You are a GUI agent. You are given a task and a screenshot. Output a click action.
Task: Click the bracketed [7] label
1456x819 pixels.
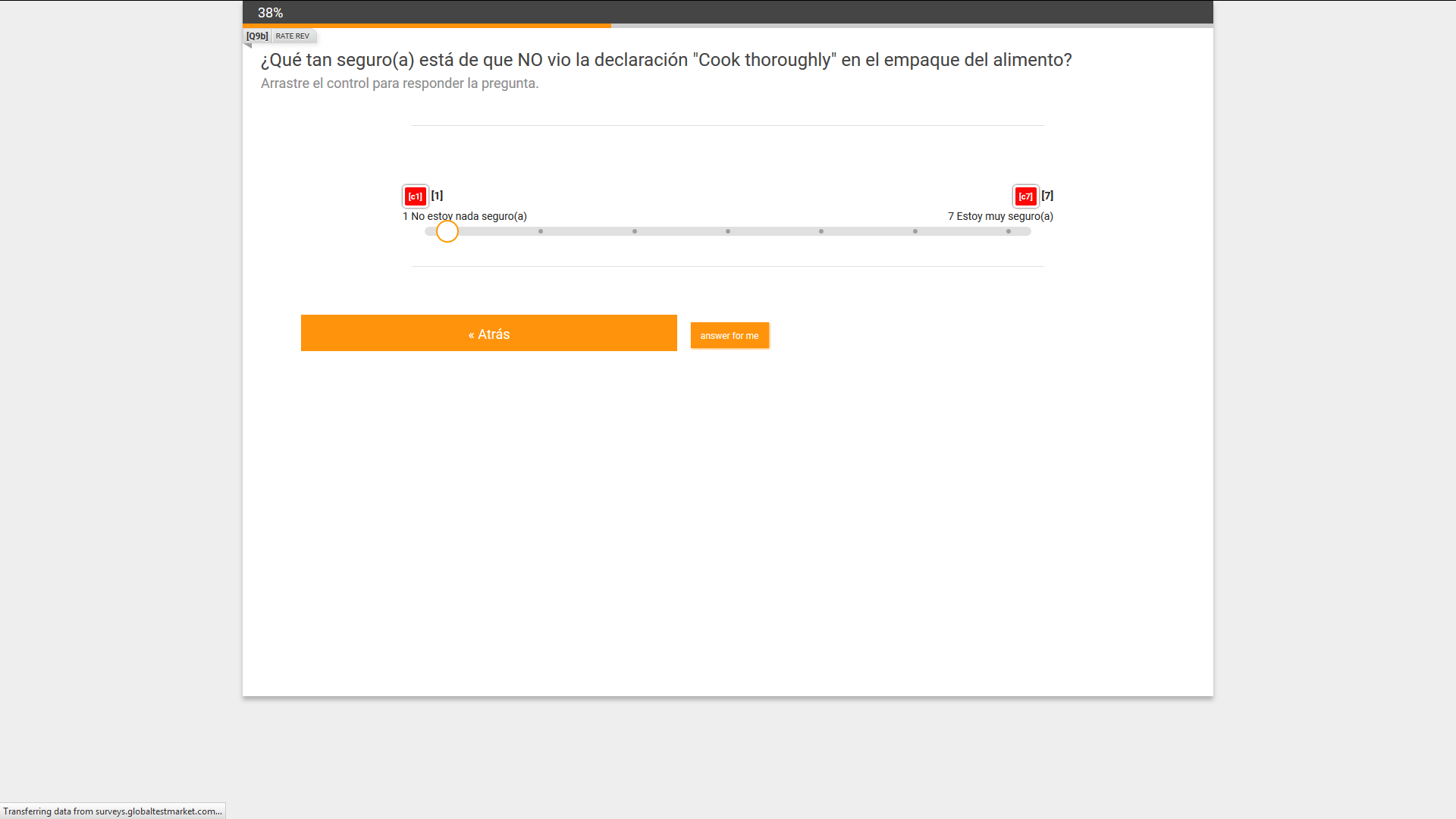tap(1047, 196)
